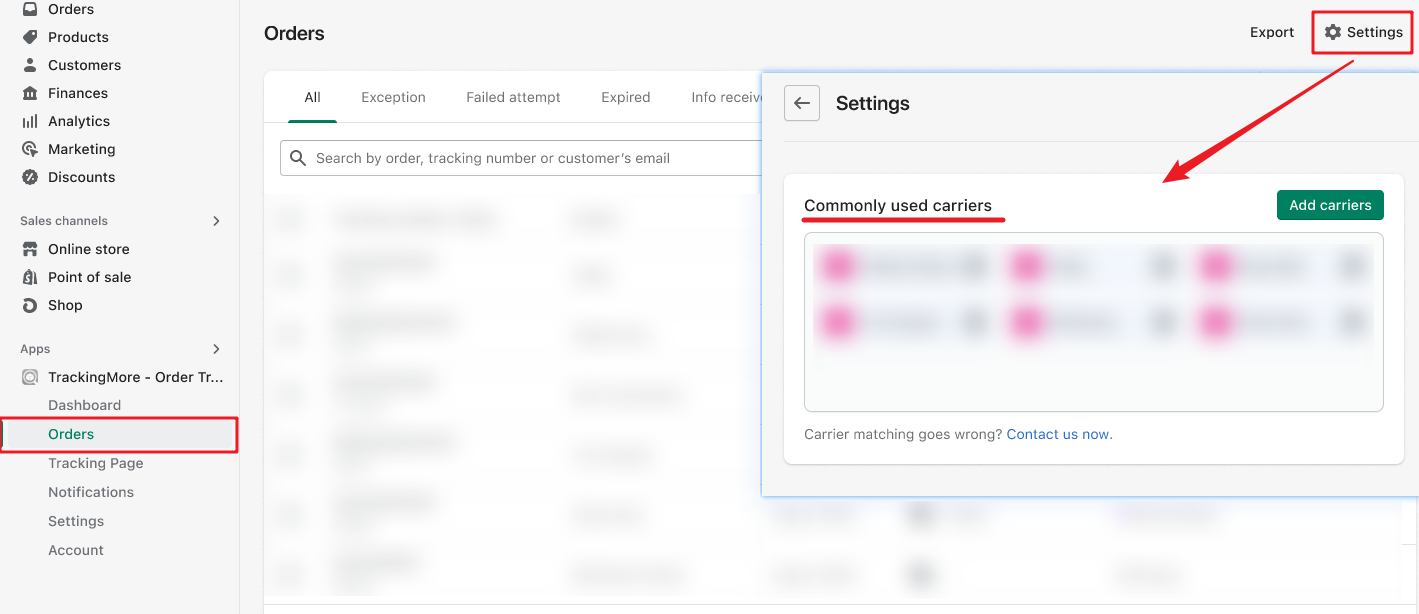Go back using Settings panel arrow
The height and width of the screenshot is (614, 1419).
point(802,103)
